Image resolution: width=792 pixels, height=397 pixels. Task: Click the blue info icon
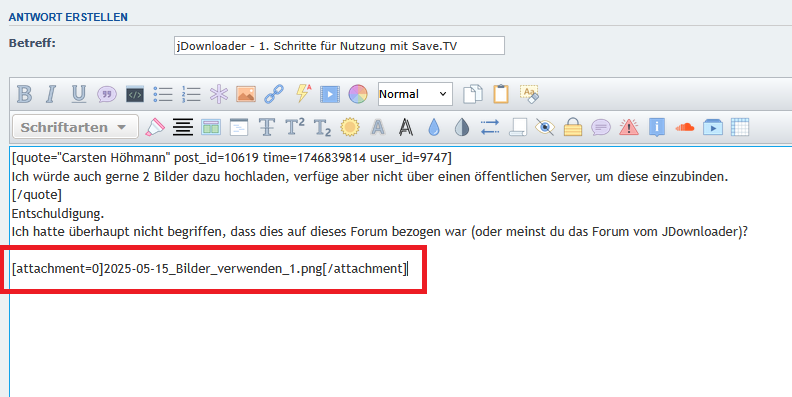click(657, 127)
